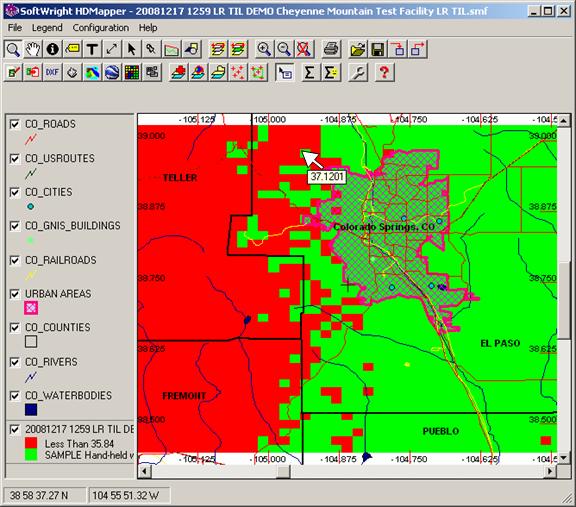The image size is (576, 507).
Task: Click the Colorado Springs, CO map label
Action: point(384,227)
